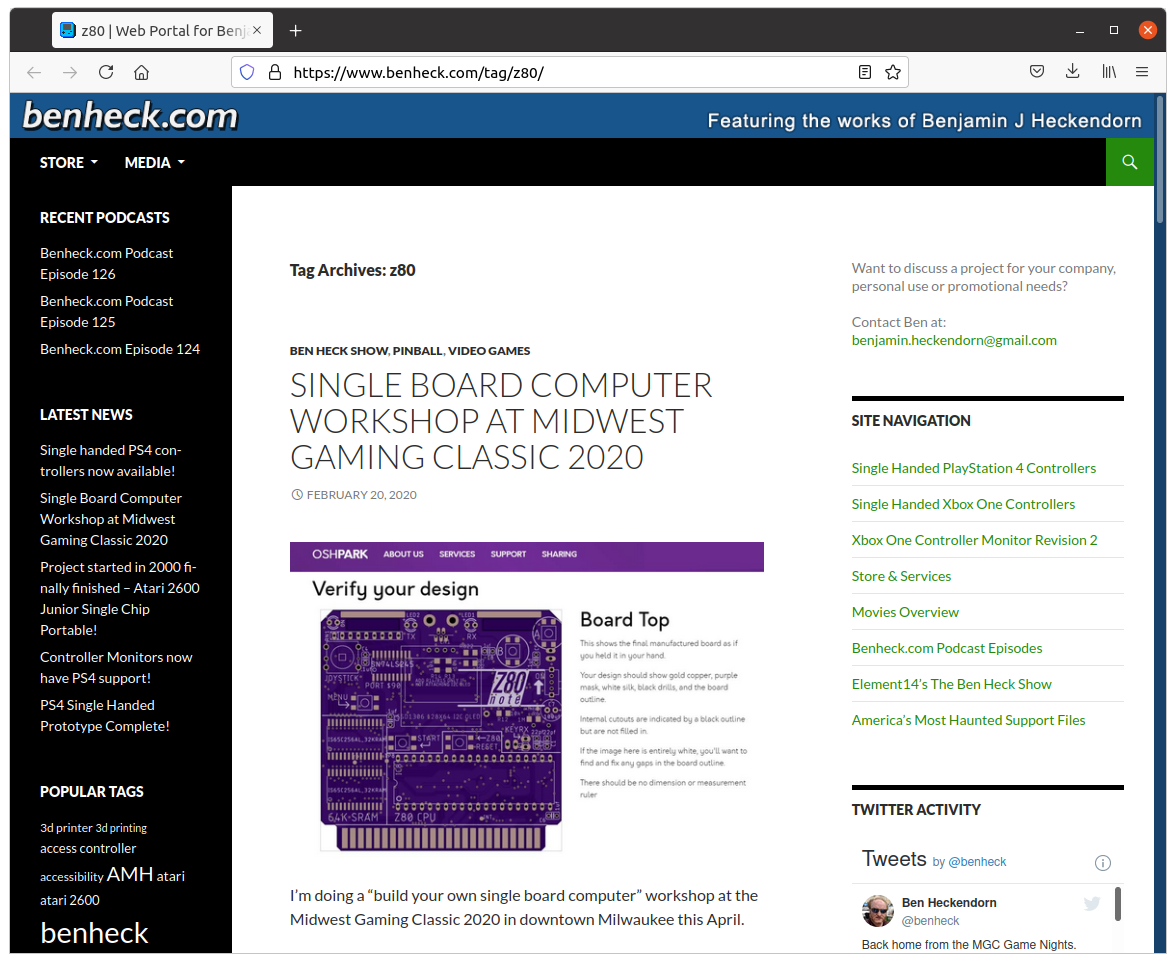The width and height of the screenshot is (1176, 963).
Task: Select the 3d printing tag
Action: [121, 828]
